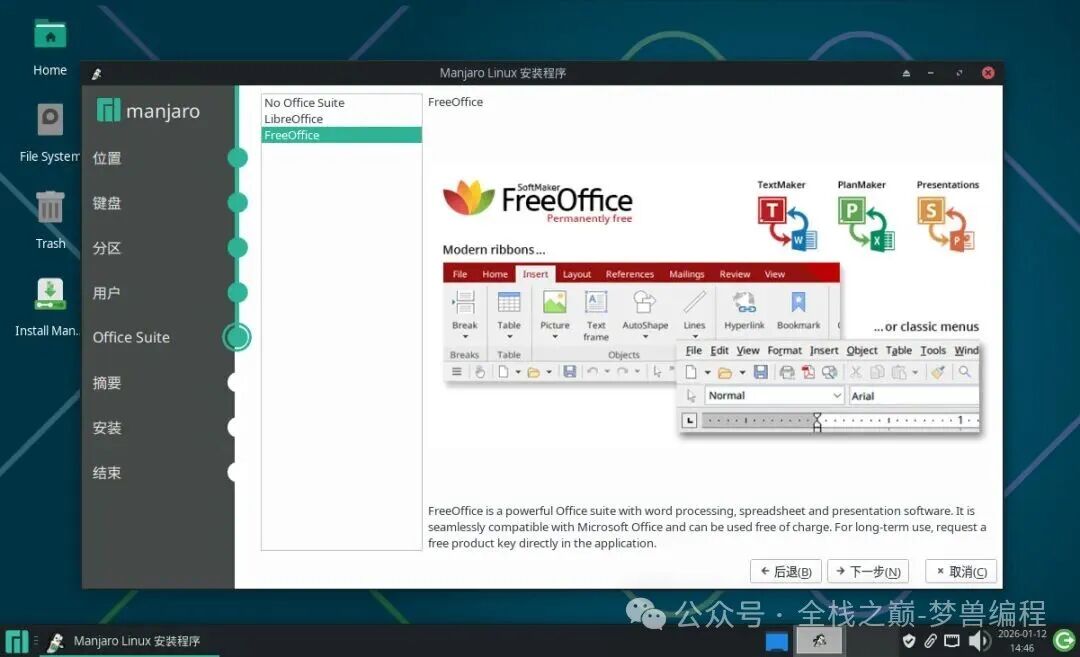The image size is (1080, 657).
Task: Click the Manjaro Linux 安装程序 taskbar entry
Action: click(x=130, y=641)
